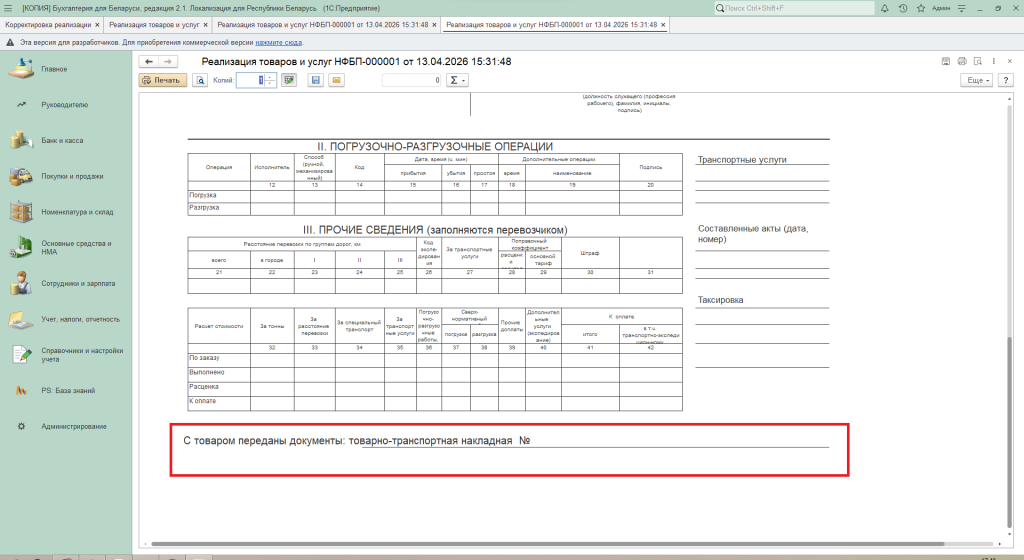Viewport: 1024px width, 560px height.
Task: Open the notifications bell icon
Action: coord(885,8)
